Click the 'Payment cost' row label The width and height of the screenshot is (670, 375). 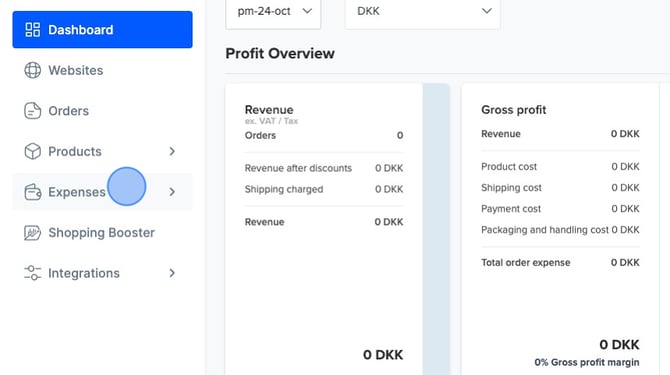511,209
